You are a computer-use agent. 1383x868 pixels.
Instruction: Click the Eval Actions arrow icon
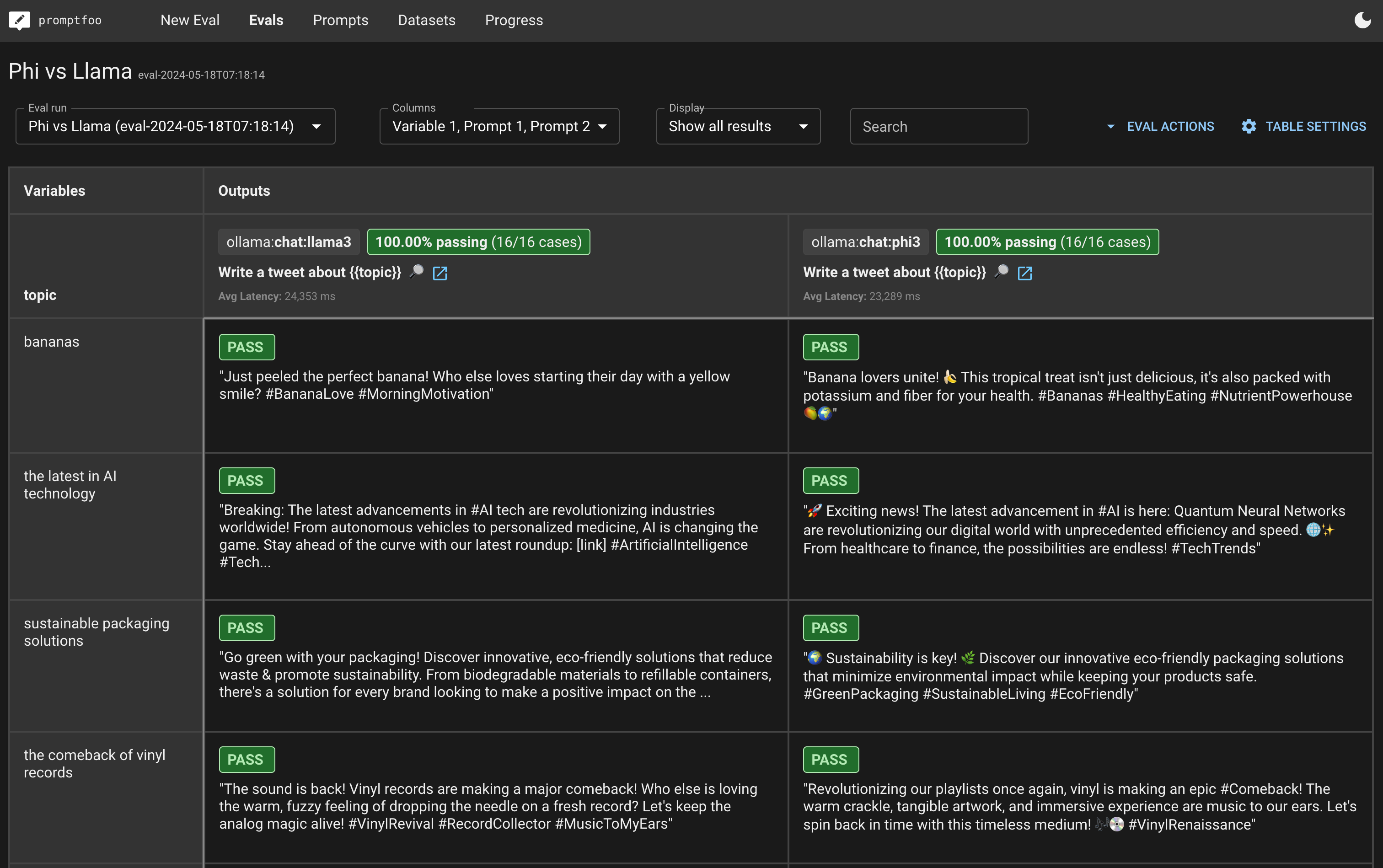[x=1110, y=126]
